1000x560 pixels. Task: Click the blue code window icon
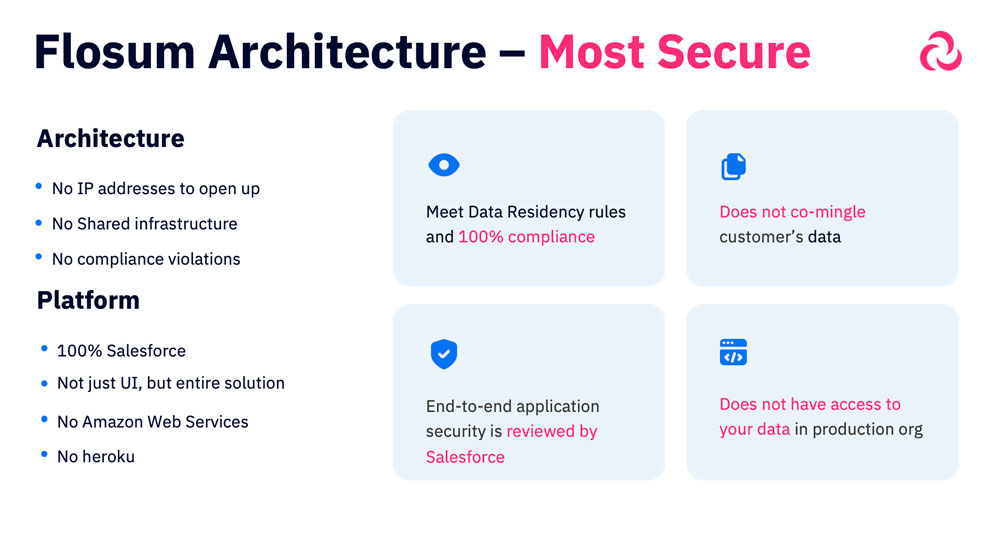tap(733, 352)
